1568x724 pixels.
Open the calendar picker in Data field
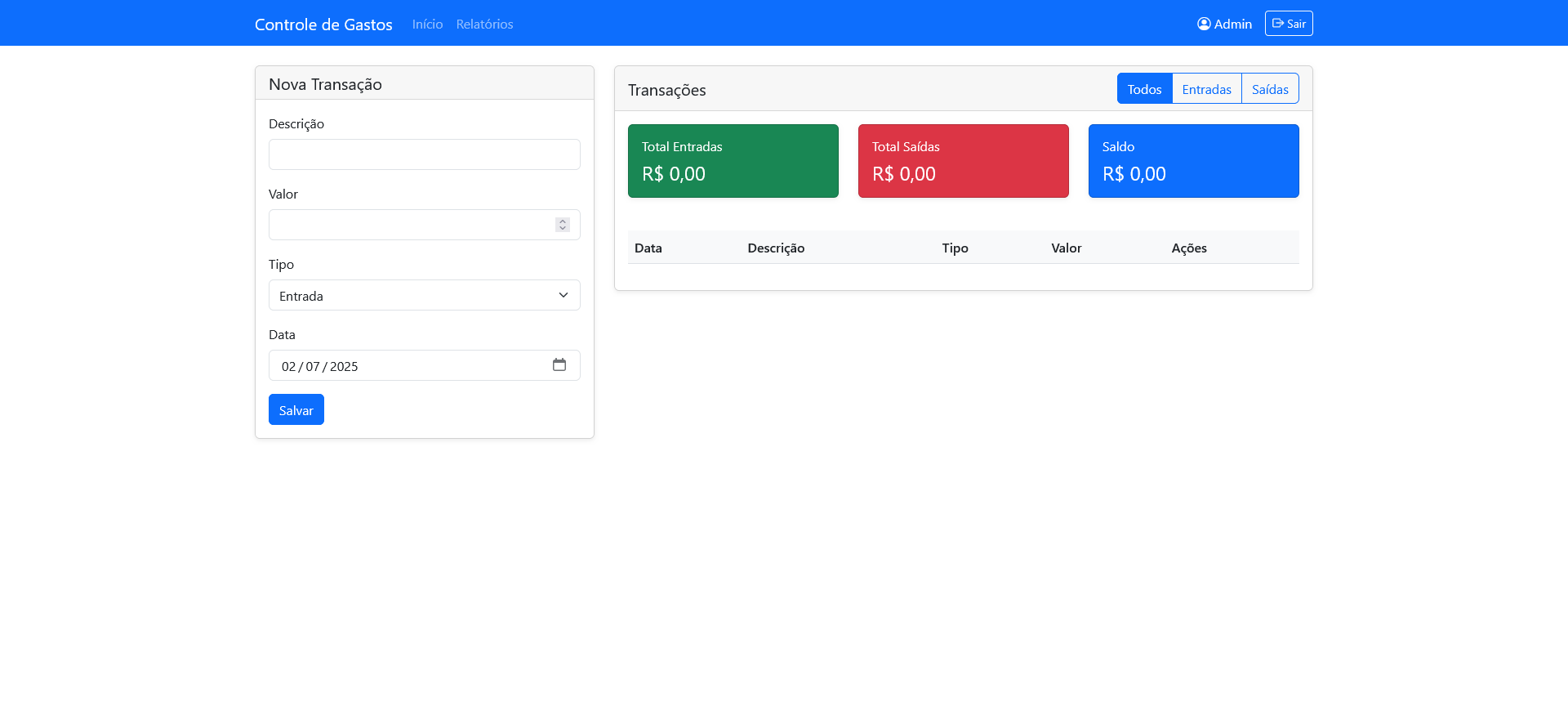559,364
